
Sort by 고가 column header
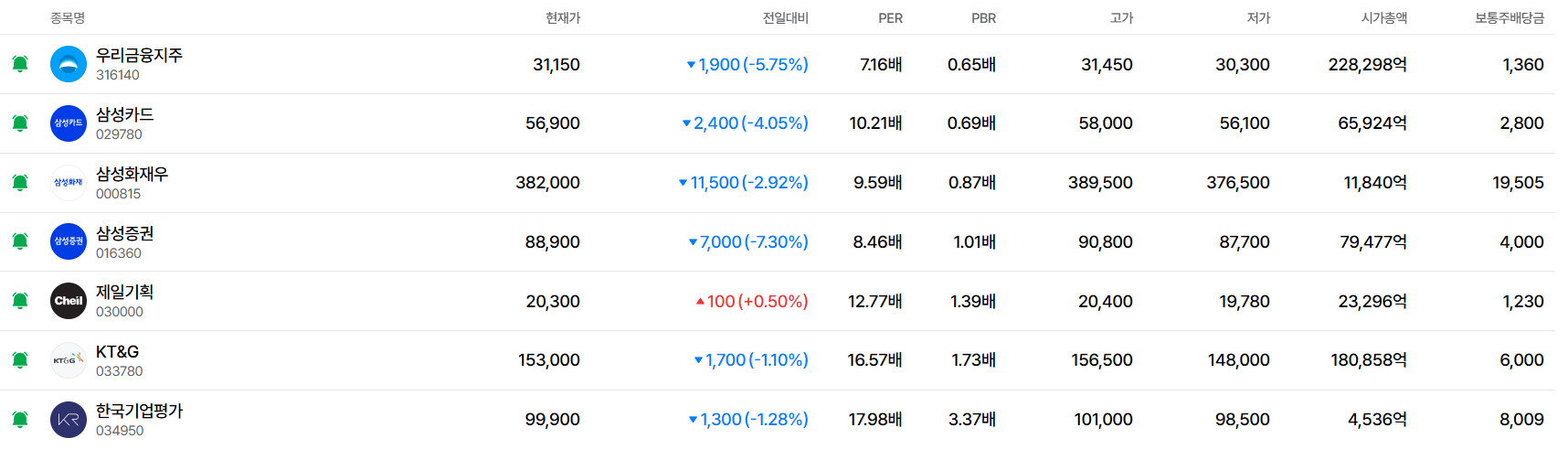(1121, 18)
